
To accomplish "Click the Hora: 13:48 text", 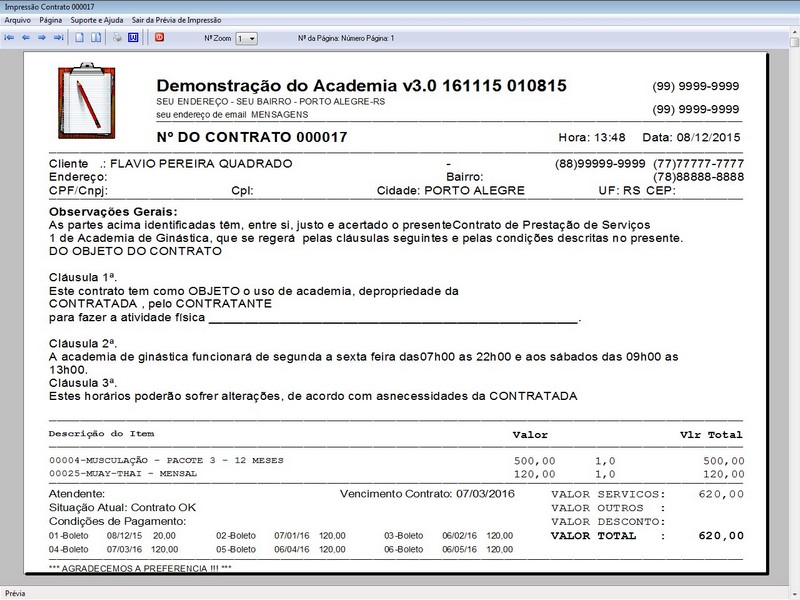I will 592,137.
